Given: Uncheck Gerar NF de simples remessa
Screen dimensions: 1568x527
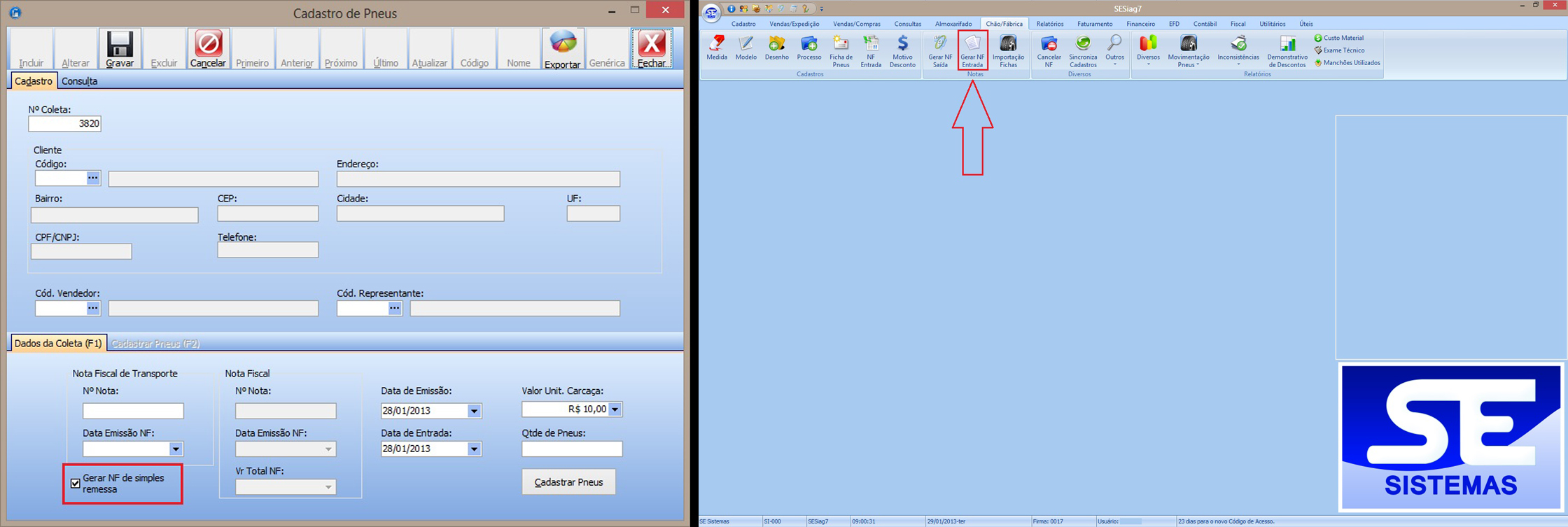Looking at the screenshot, I should click(76, 484).
